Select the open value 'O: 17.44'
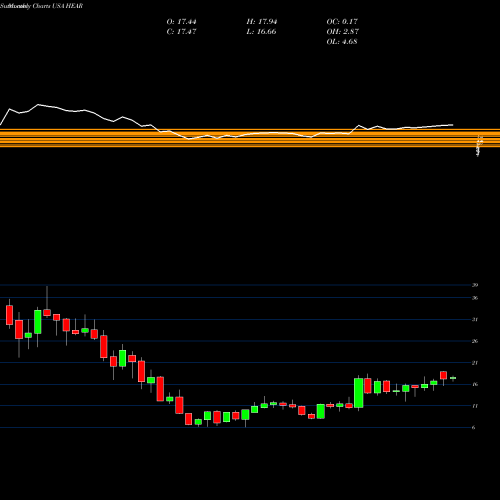 tap(181, 22)
